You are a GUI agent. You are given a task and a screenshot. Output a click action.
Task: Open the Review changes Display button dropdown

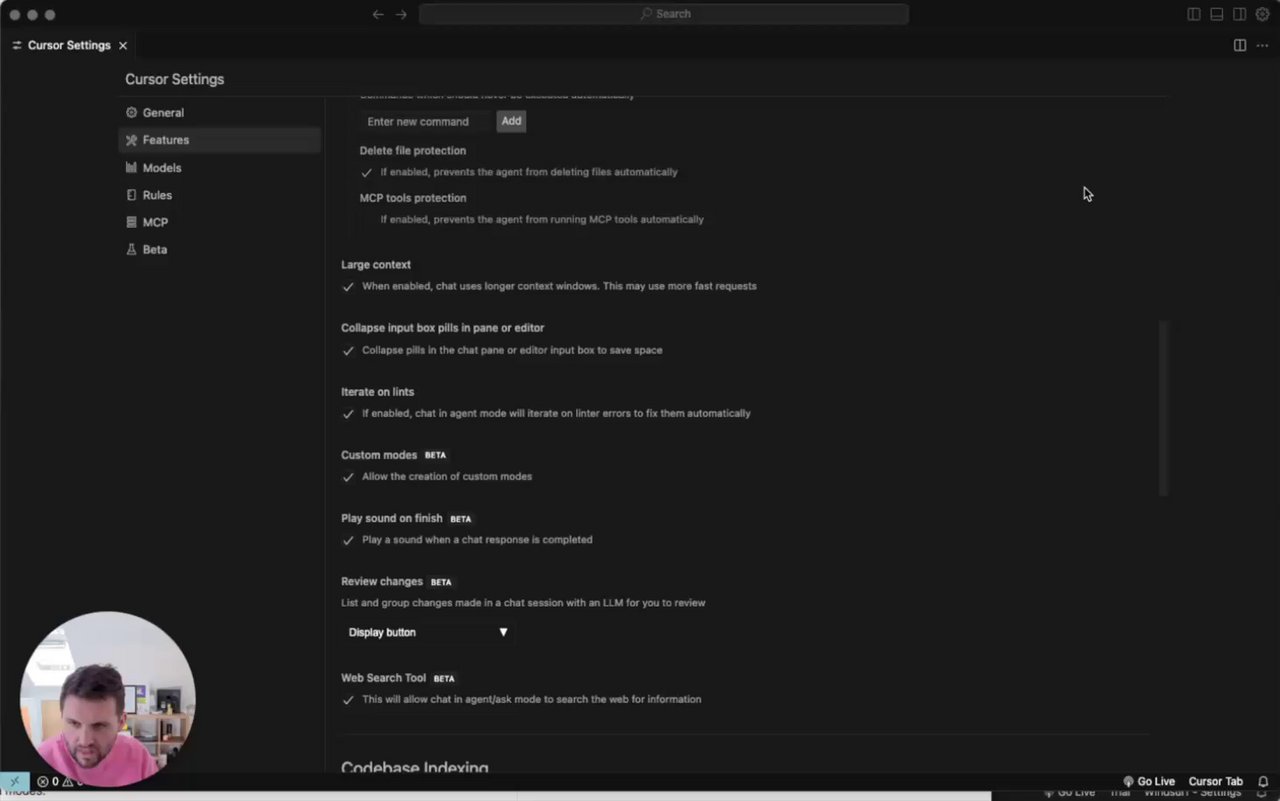tap(428, 632)
